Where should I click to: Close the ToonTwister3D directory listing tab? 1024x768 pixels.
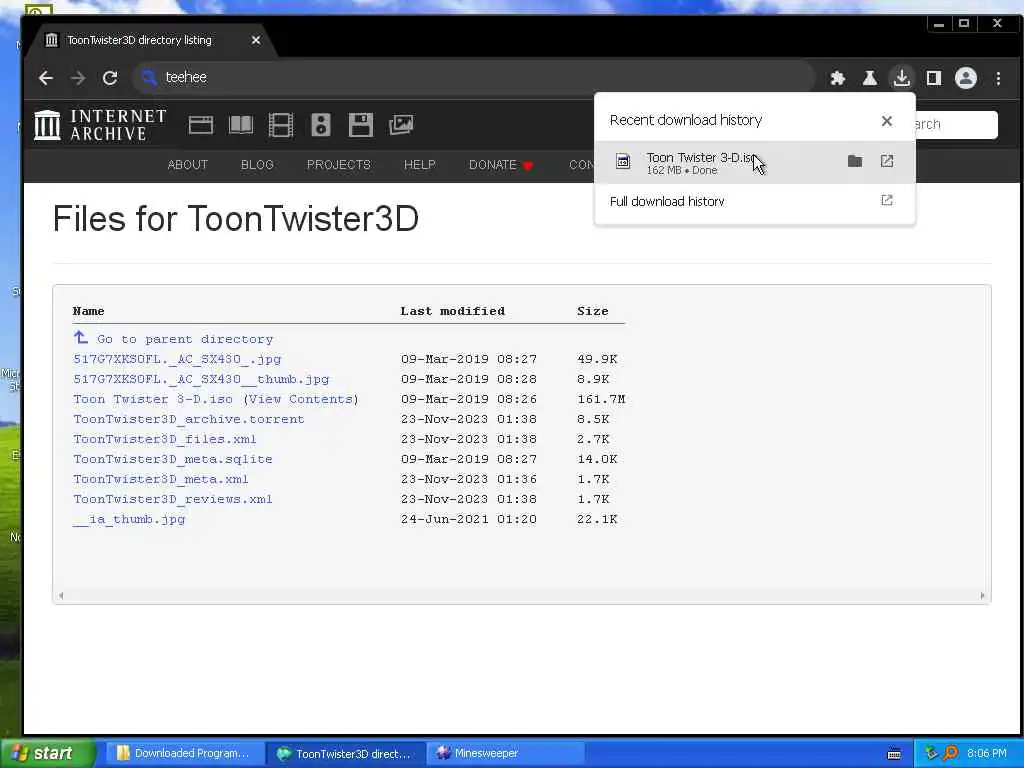[256, 40]
